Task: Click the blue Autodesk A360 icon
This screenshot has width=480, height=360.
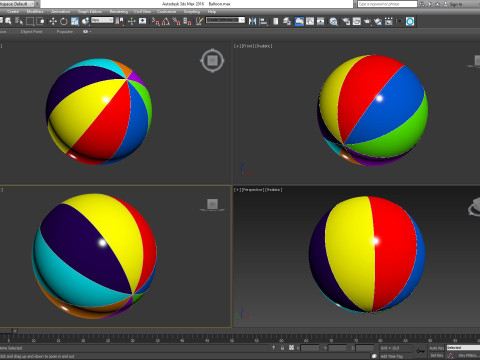Action: click(410, 21)
